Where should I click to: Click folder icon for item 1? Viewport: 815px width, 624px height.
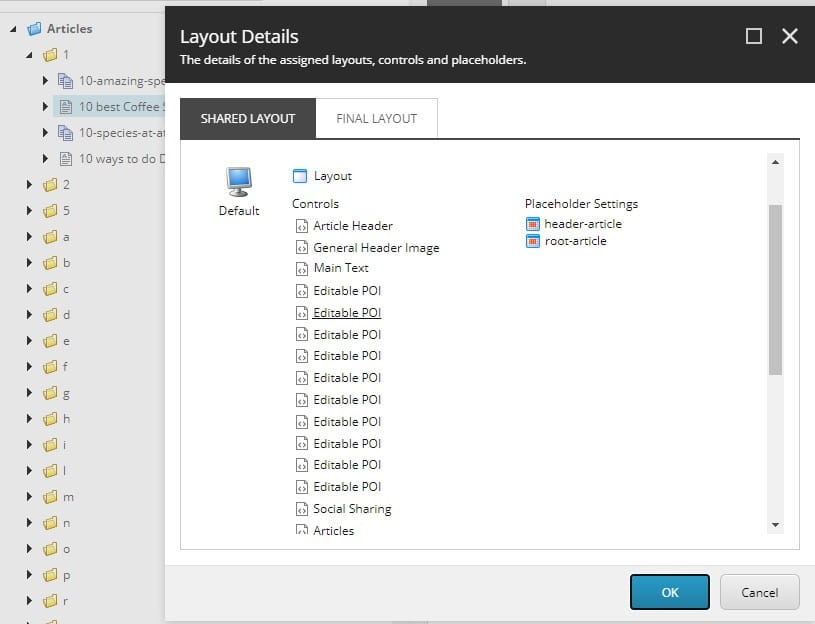click(50, 55)
